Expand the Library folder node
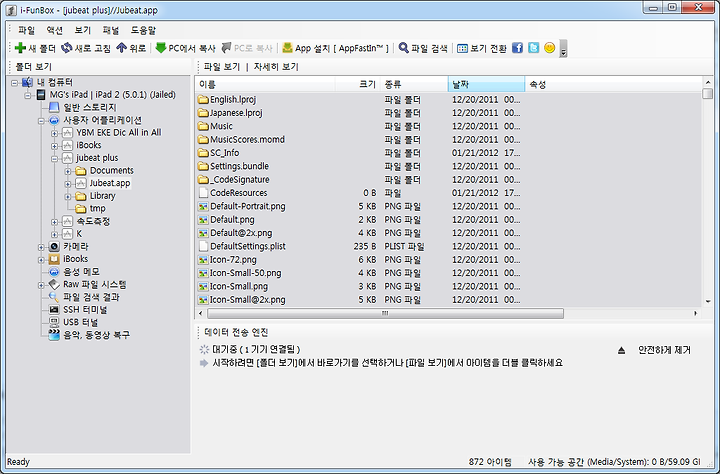Image resolution: width=720 pixels, height=474 pixels. point(68,197)
